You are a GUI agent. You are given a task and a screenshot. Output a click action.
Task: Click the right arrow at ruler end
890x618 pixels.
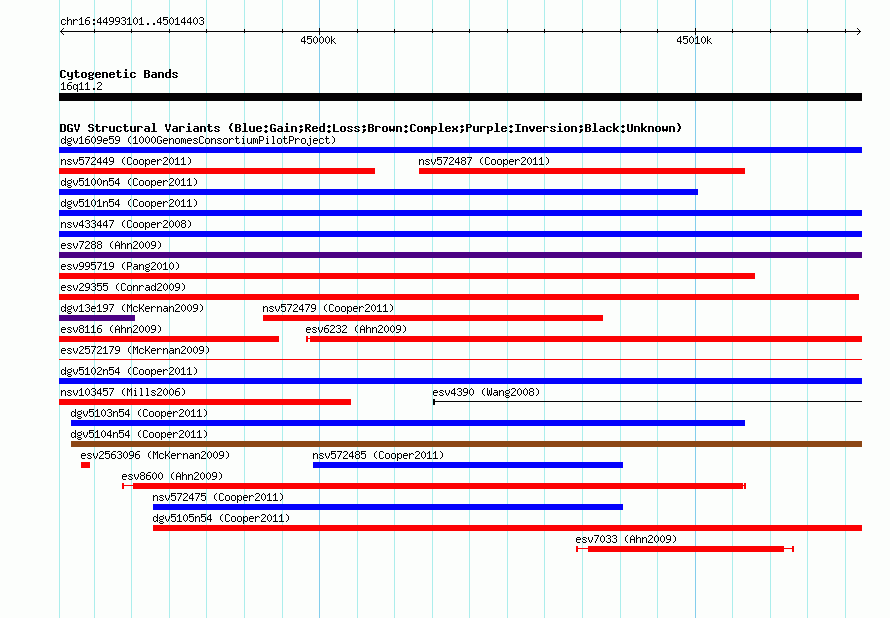click(x=858, y=32)
